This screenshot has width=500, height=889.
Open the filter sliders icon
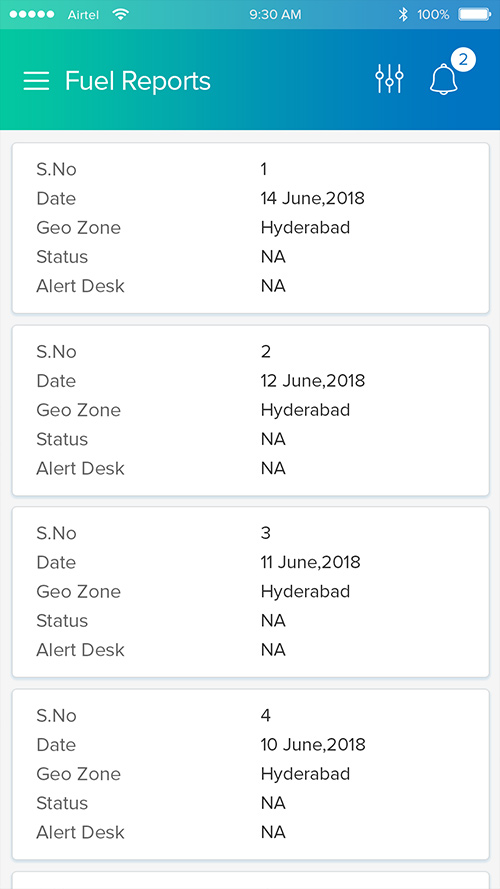(389, 79)
